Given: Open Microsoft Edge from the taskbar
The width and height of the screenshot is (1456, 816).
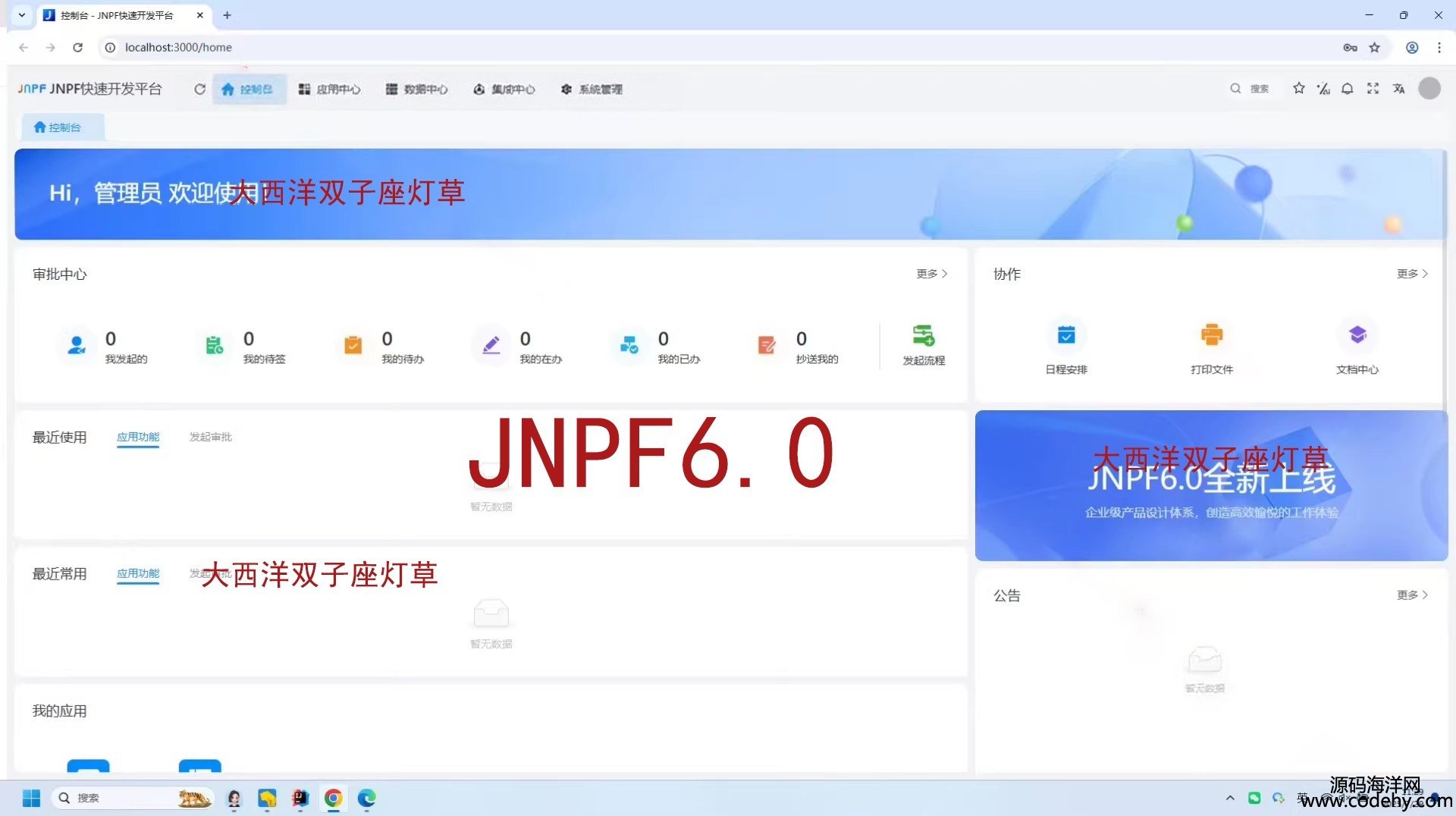Looking at the screenshot, I should 366,798.
